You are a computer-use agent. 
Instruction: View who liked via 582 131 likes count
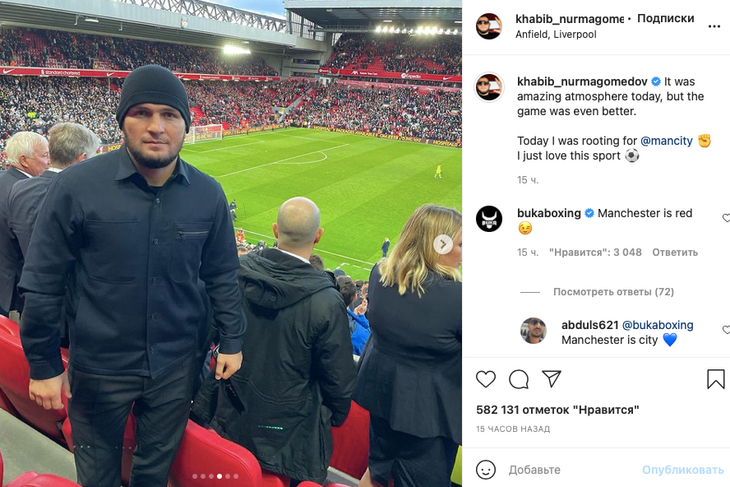(x=557, y=410)
